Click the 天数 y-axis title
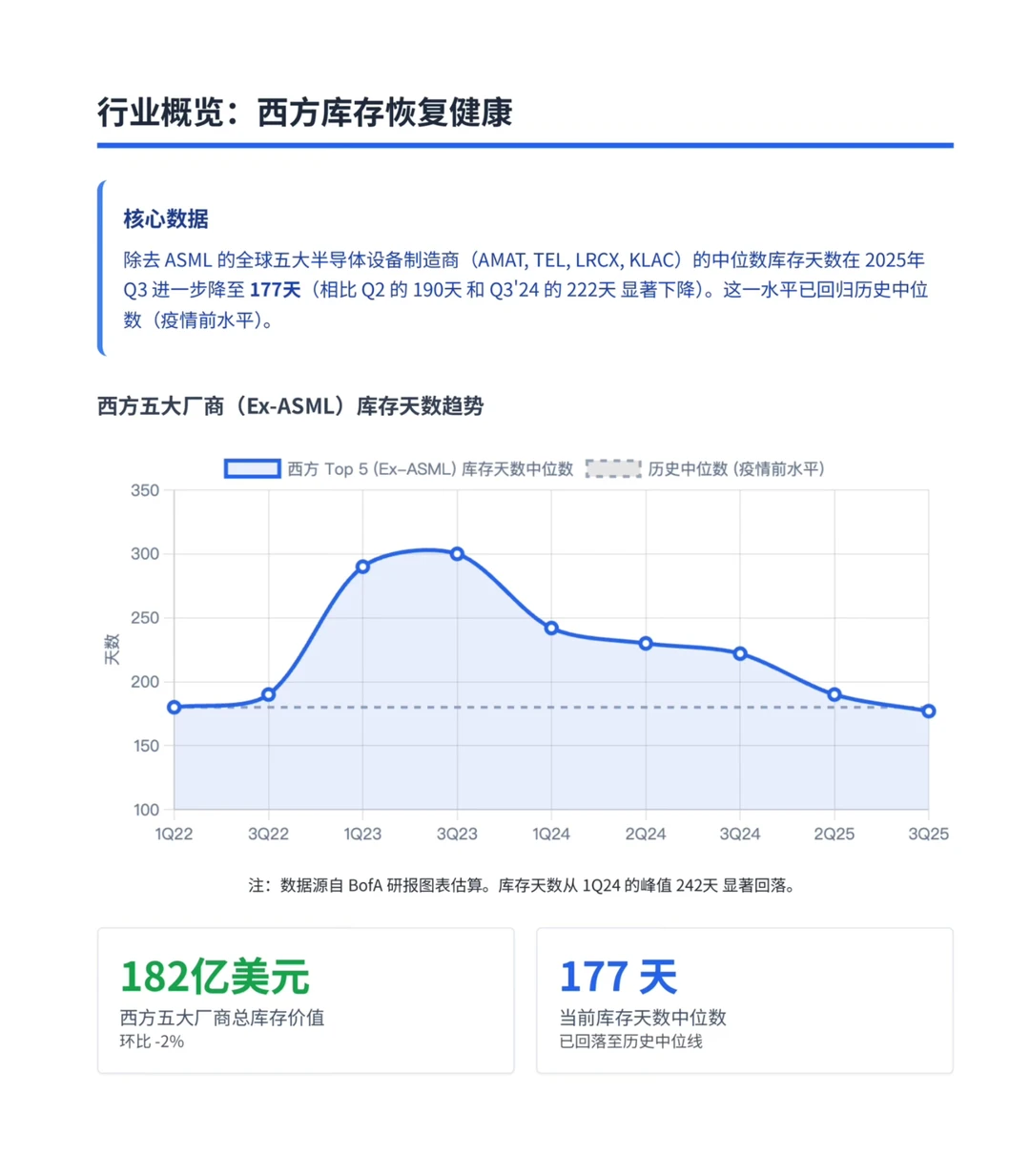The height and width of the screenshot is (1176, 1030). pos(113,649)
